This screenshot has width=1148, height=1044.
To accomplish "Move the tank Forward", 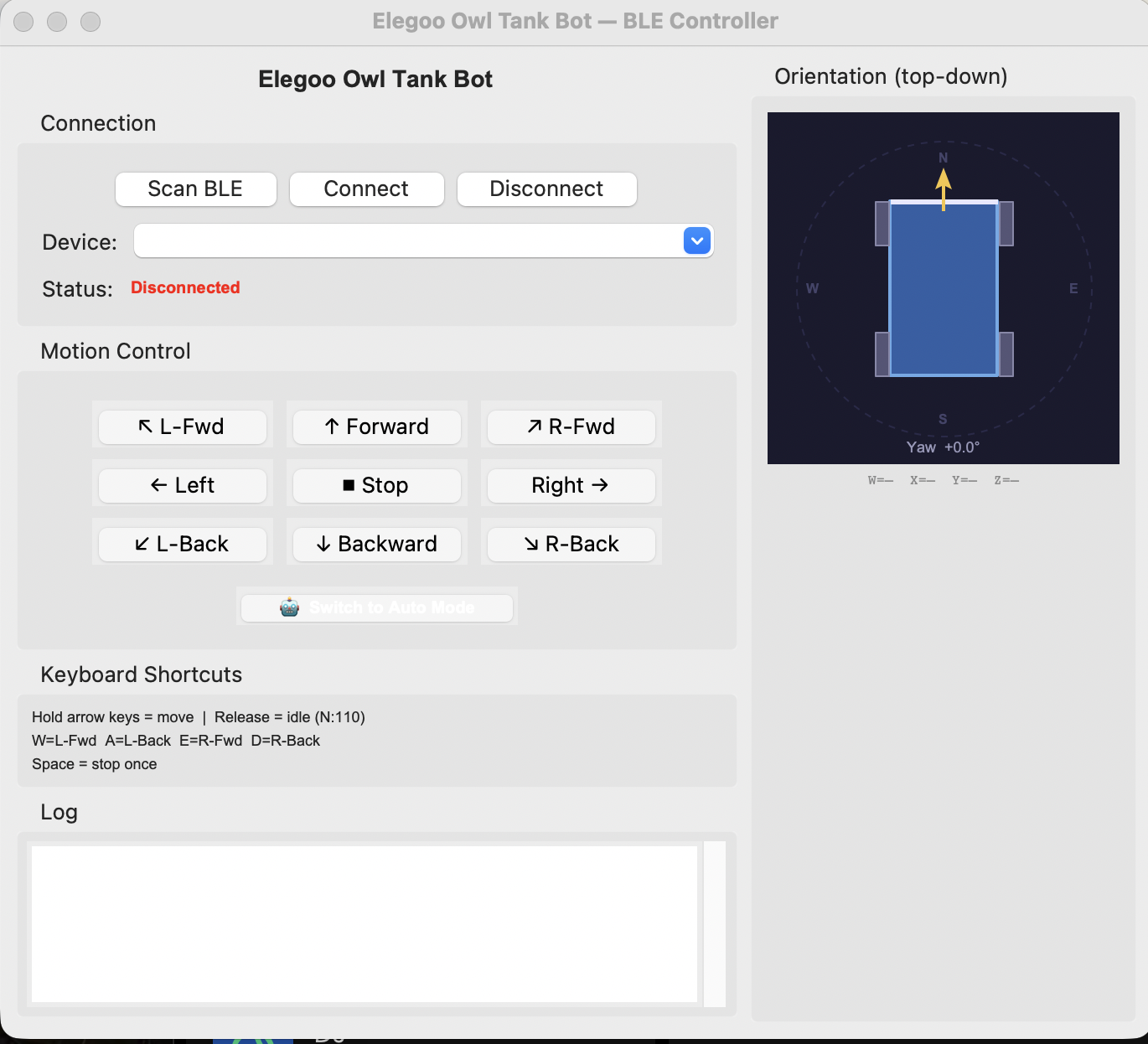I will [x=376, y=426].
